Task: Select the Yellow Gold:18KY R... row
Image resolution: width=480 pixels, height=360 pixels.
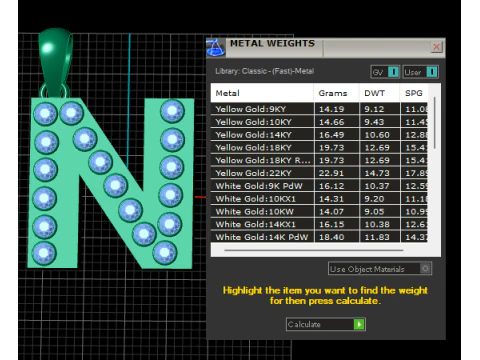Action: tap(319, 160)
